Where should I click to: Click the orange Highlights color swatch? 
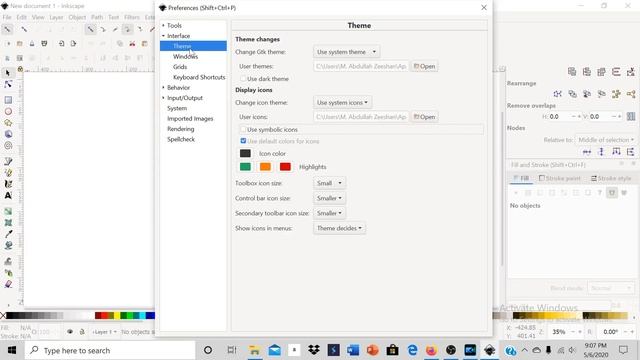coord(265,167)
